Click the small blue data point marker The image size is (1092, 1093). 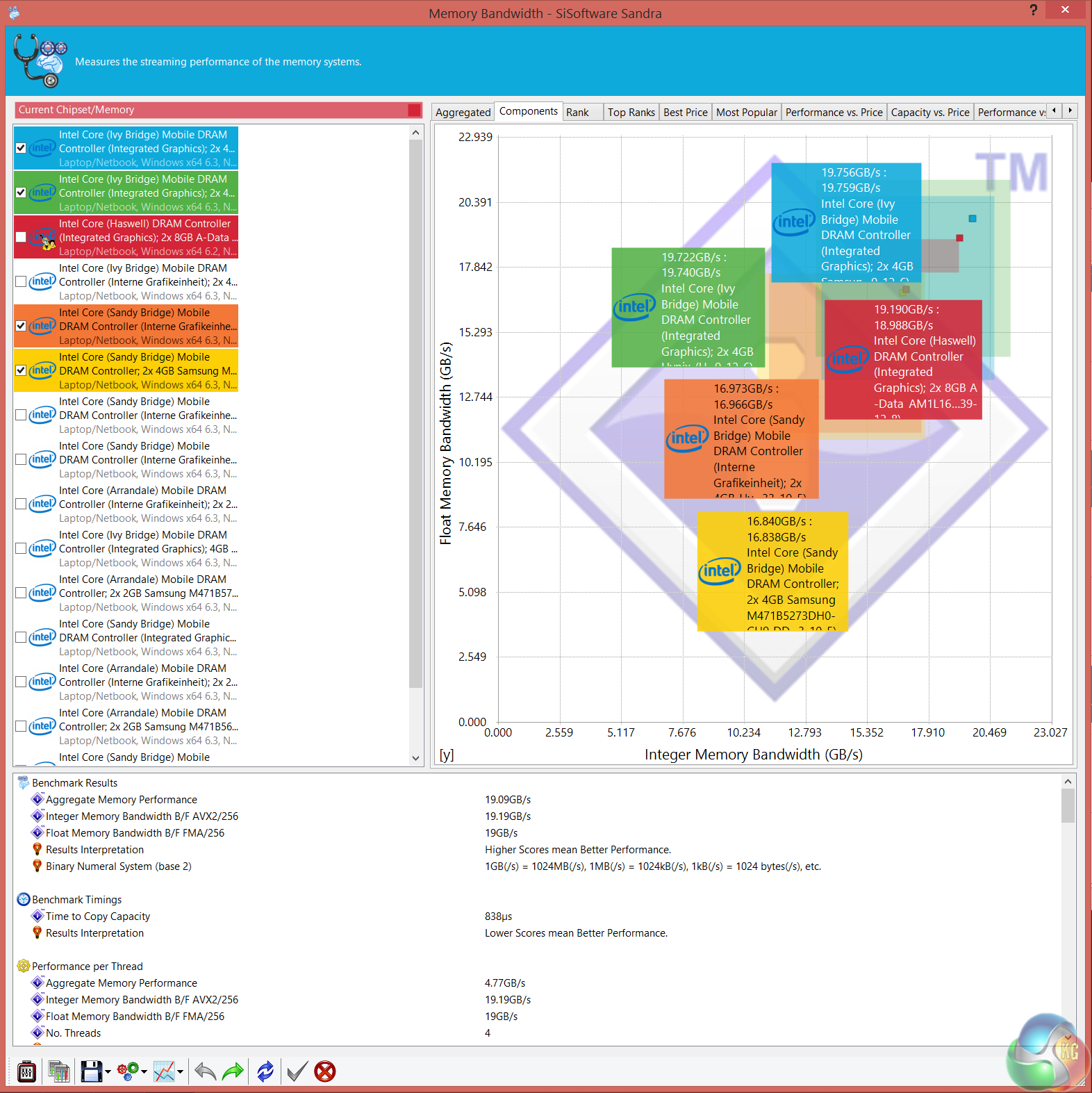[x=973, y=218]
